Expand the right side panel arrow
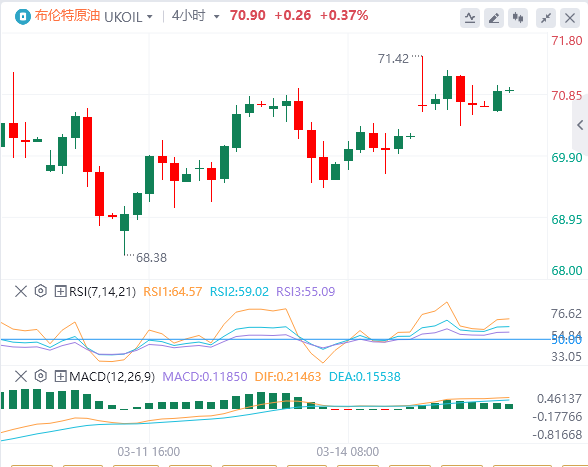This screenshot has height=467, width=588. point(580,125)
